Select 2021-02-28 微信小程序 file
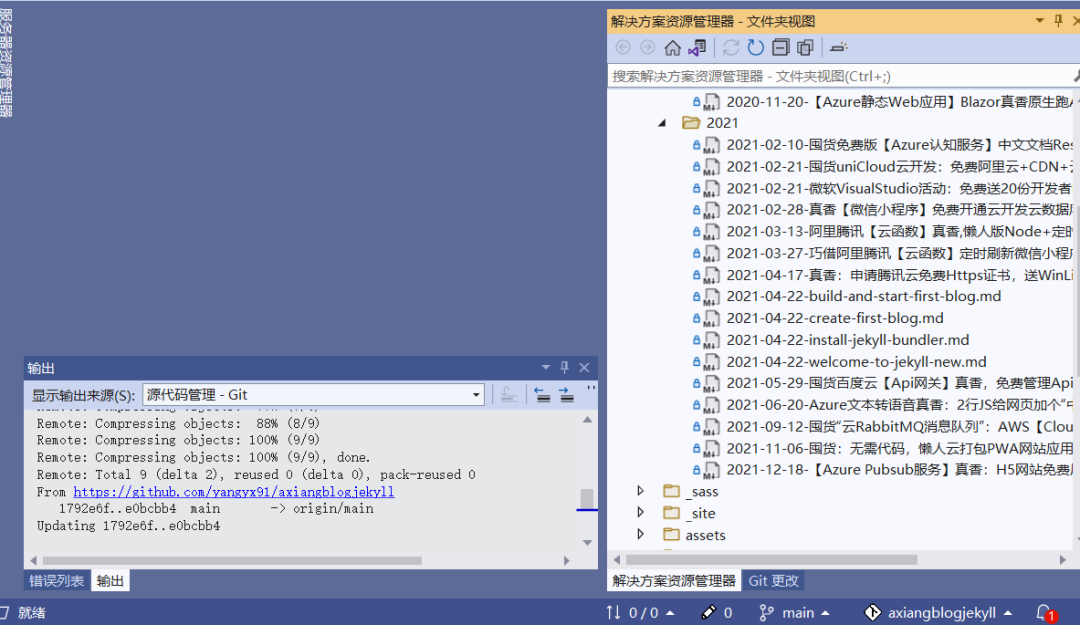1080x625 pixels. coord(899,209)
